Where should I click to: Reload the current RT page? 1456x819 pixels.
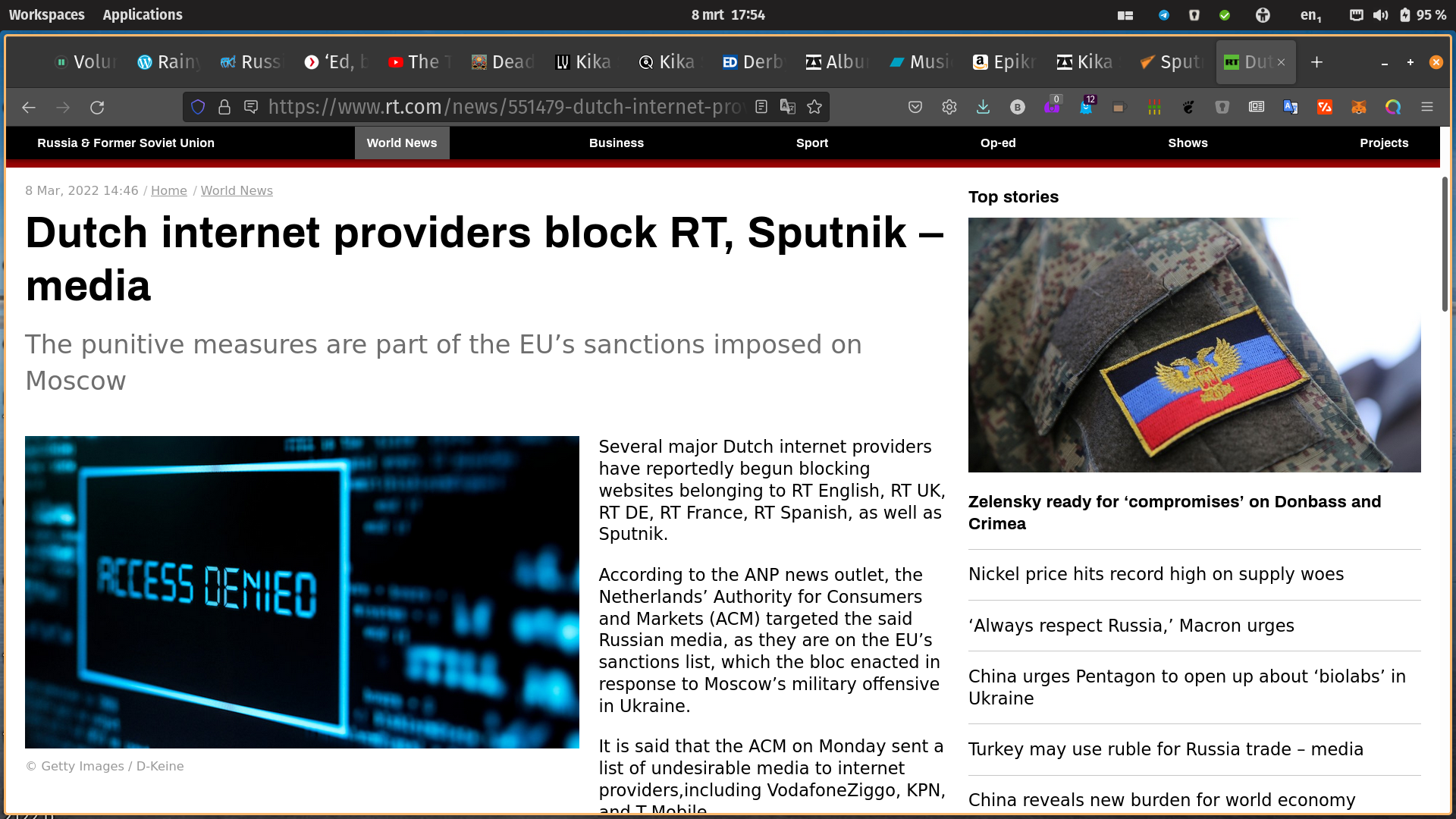pyautogui.click(x=97, y=108)
